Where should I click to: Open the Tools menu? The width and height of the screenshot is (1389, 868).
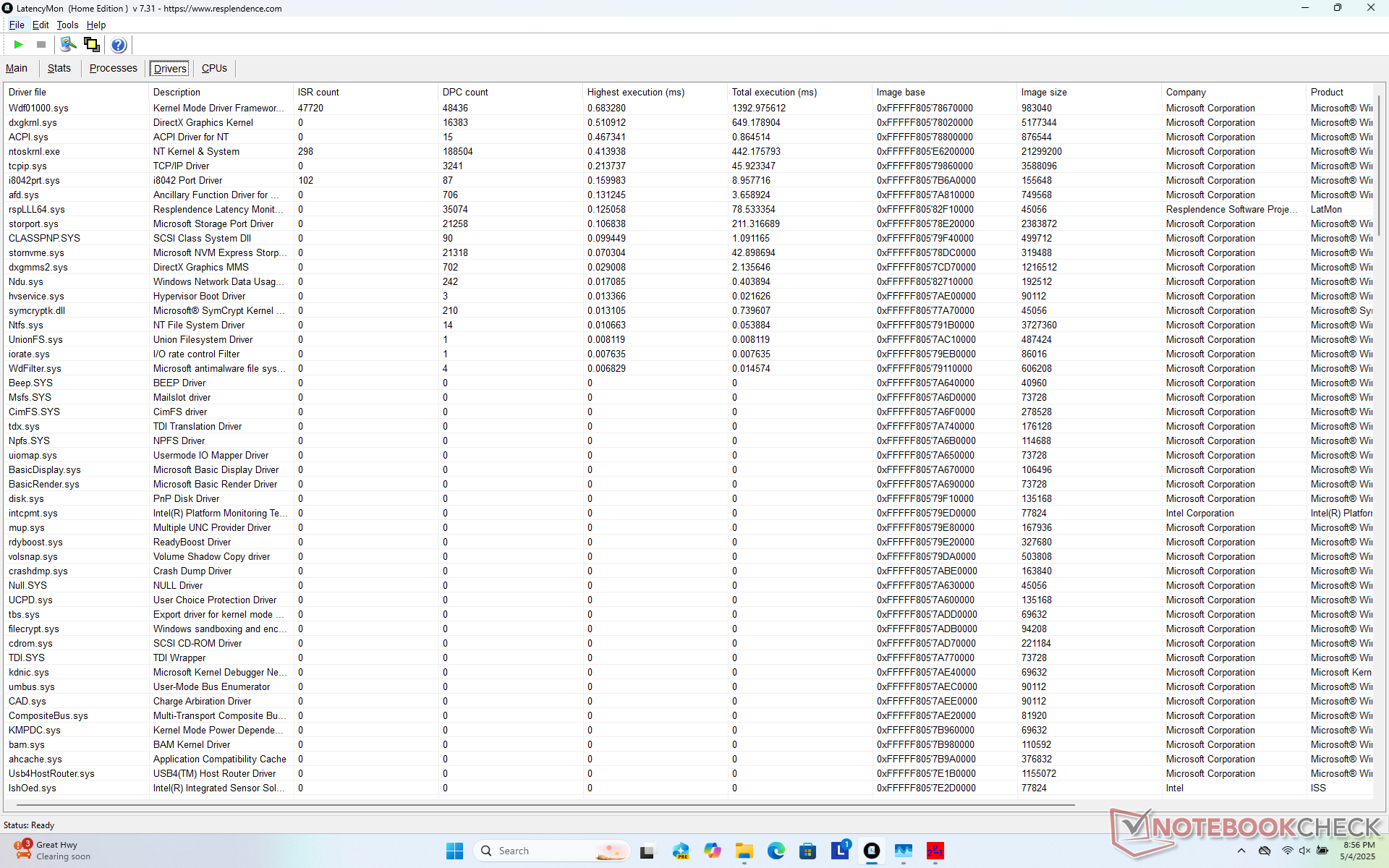click(x=67, y=25)
